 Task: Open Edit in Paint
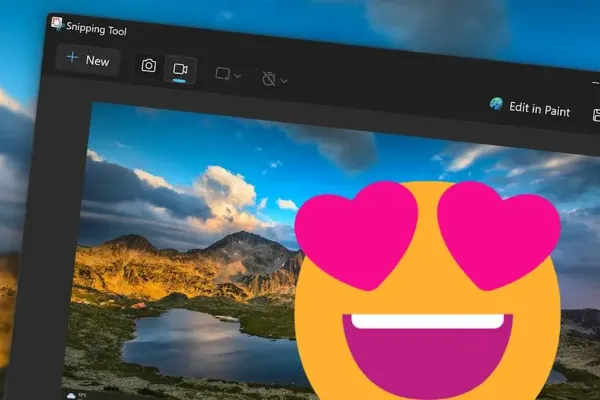coord(530,108)
